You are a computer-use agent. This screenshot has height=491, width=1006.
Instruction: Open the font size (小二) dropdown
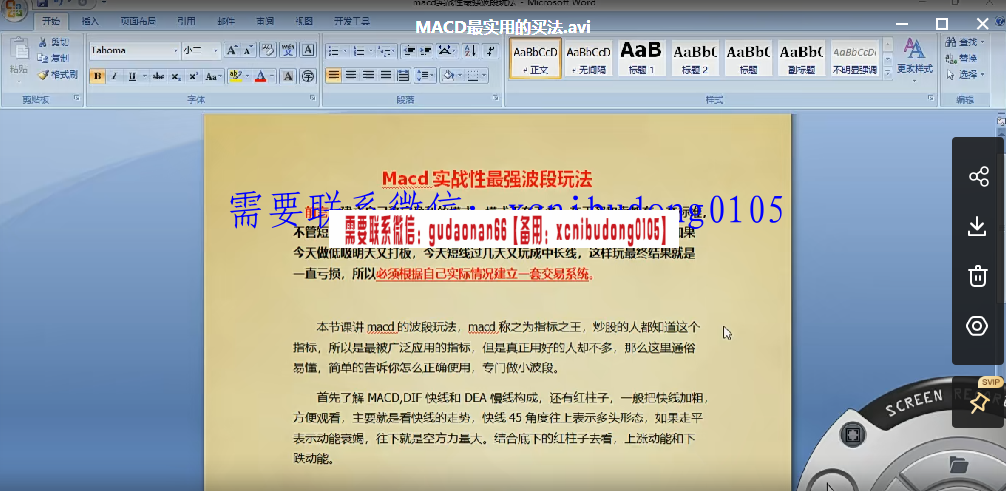tap(216, 50)
